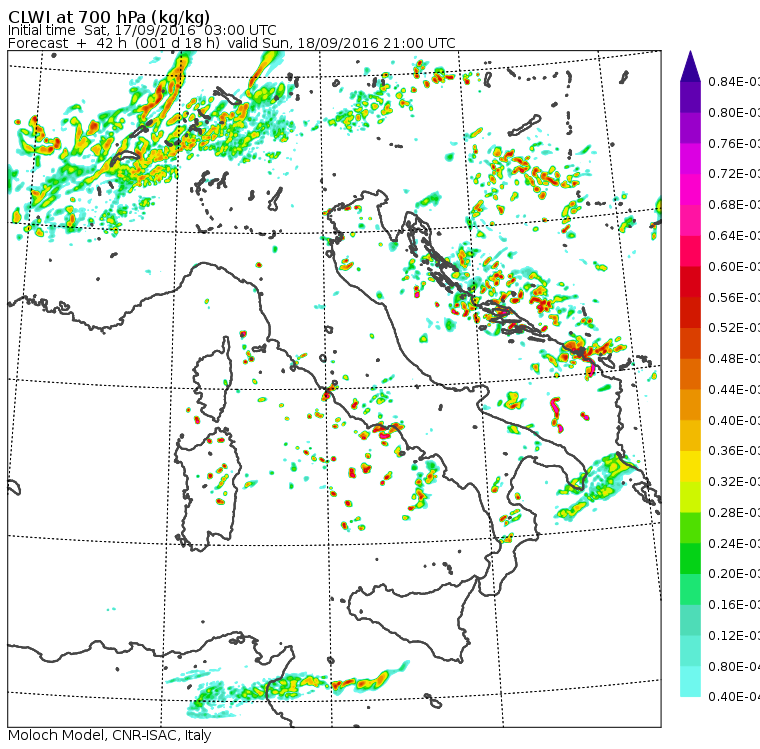This screenshot has width=760, height=749.
Task: Click the 0.84E-03 legend label
Action: [x=734, y=81]
